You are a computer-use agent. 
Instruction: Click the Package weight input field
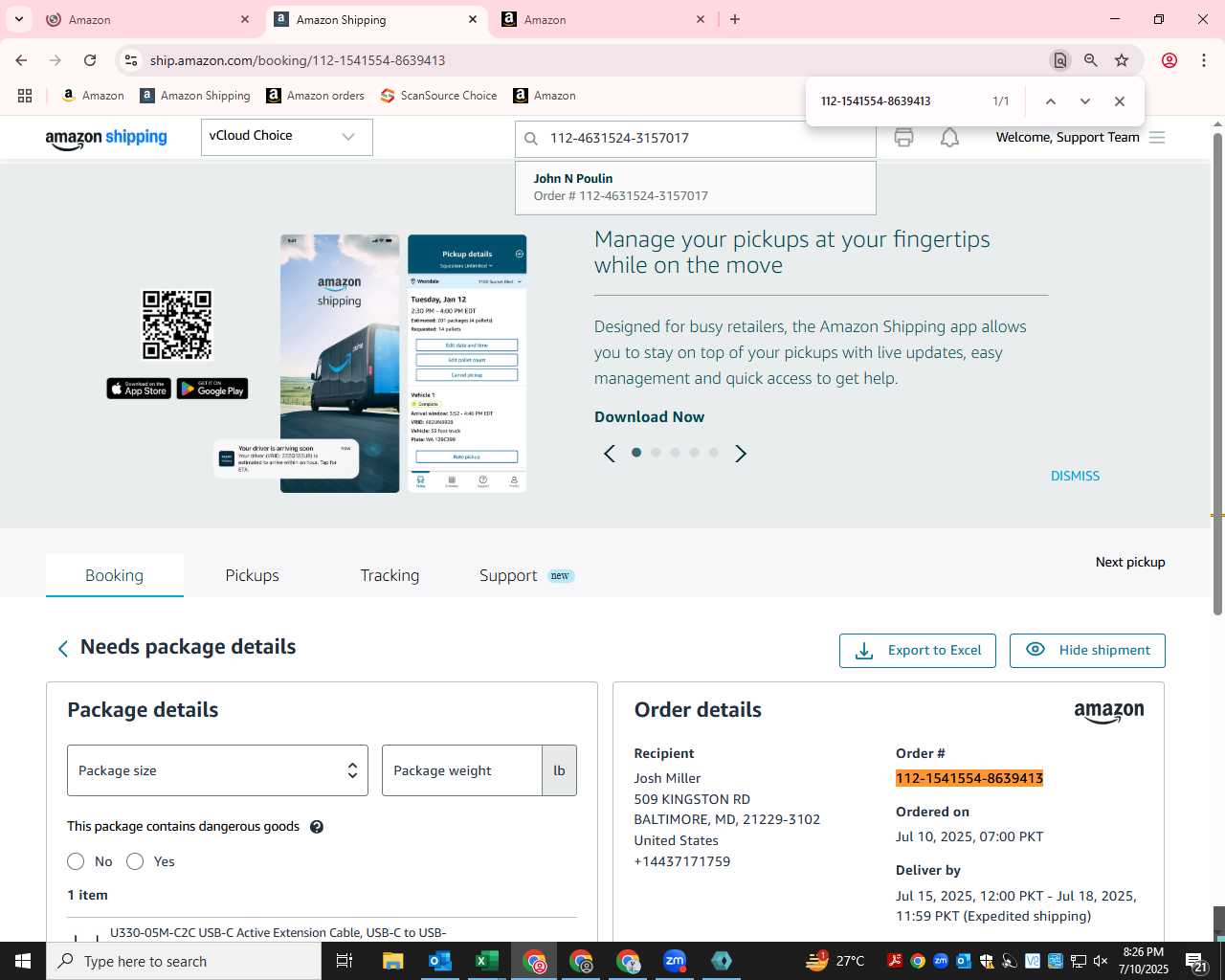[x=462, y=770]
